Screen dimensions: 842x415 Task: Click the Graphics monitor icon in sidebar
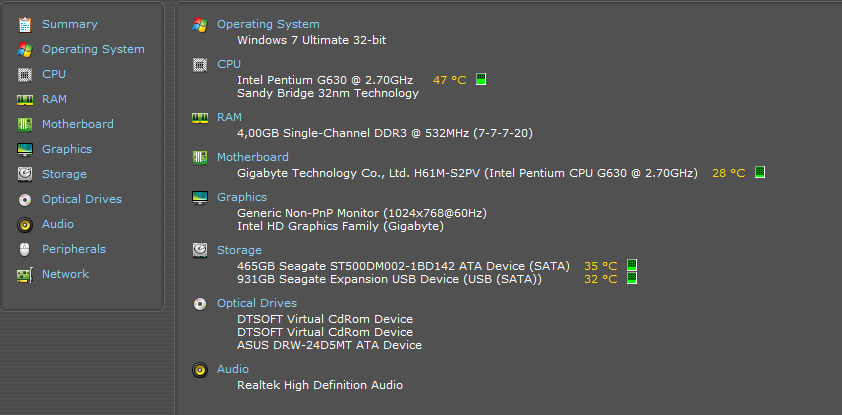24,149
